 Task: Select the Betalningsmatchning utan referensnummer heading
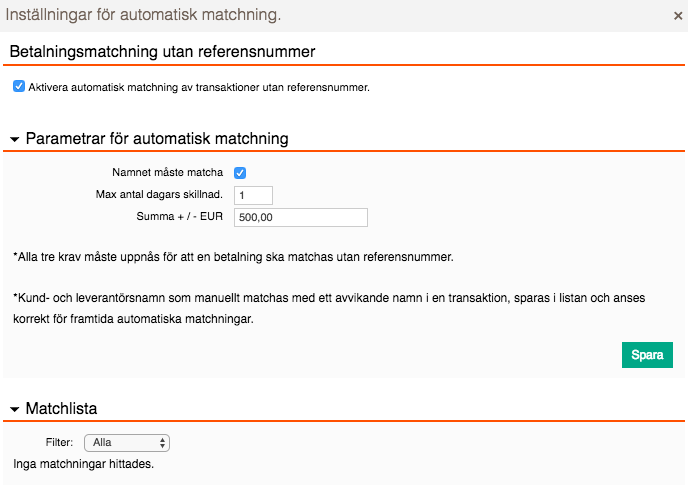point(162,52)
